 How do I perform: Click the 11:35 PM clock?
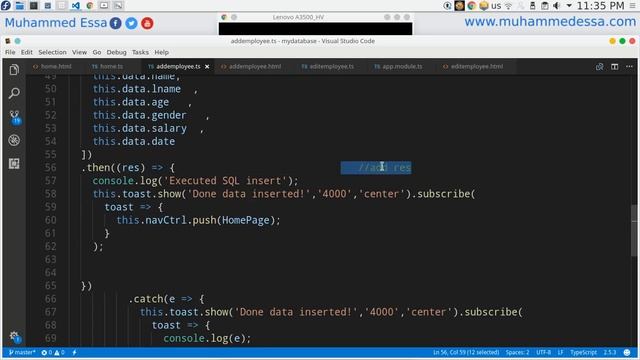pyautogui.click(x=600, y=6)
